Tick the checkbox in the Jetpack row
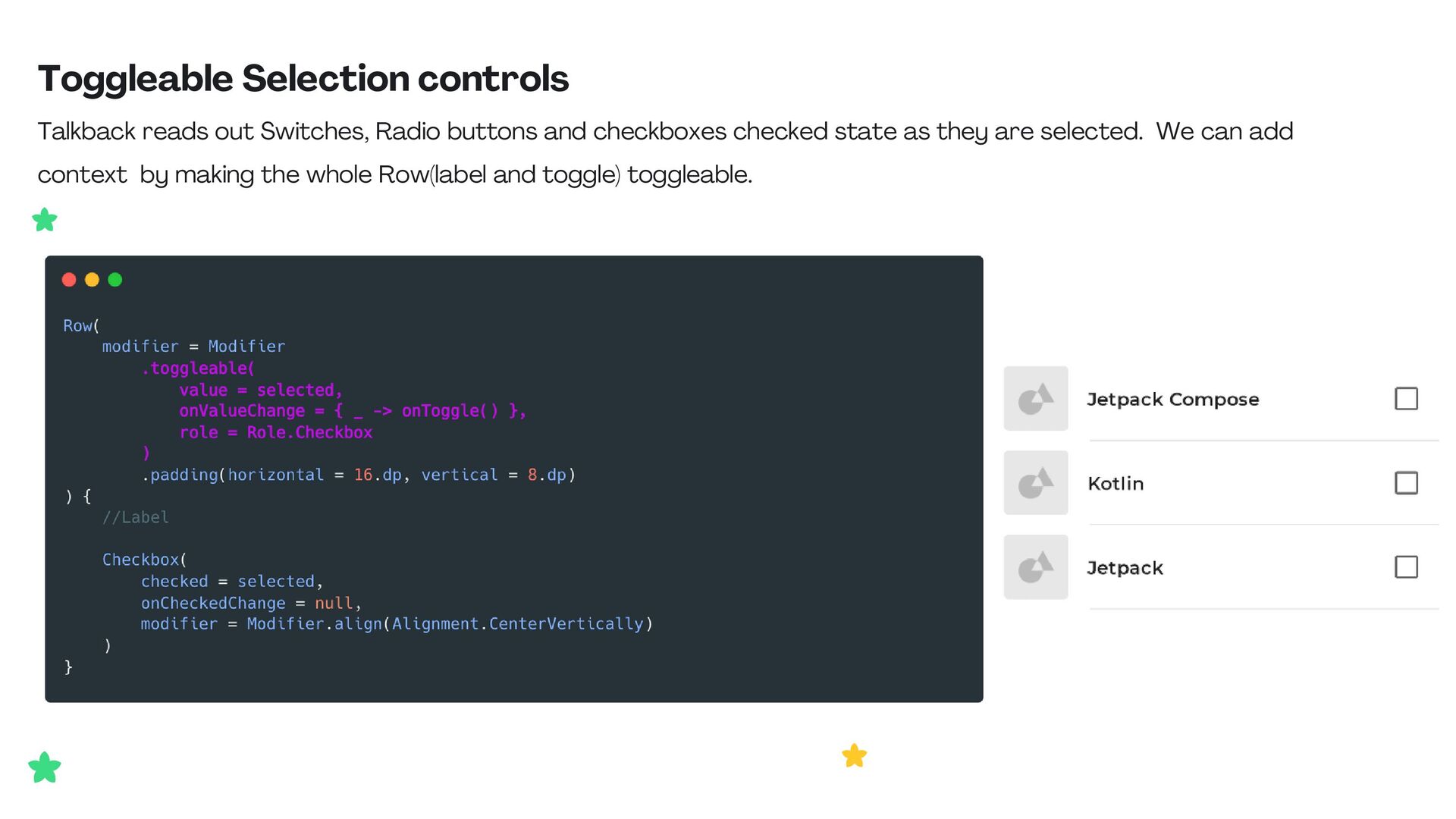Viewport: 1456px width, 819px height. [x=1406, y=567]
